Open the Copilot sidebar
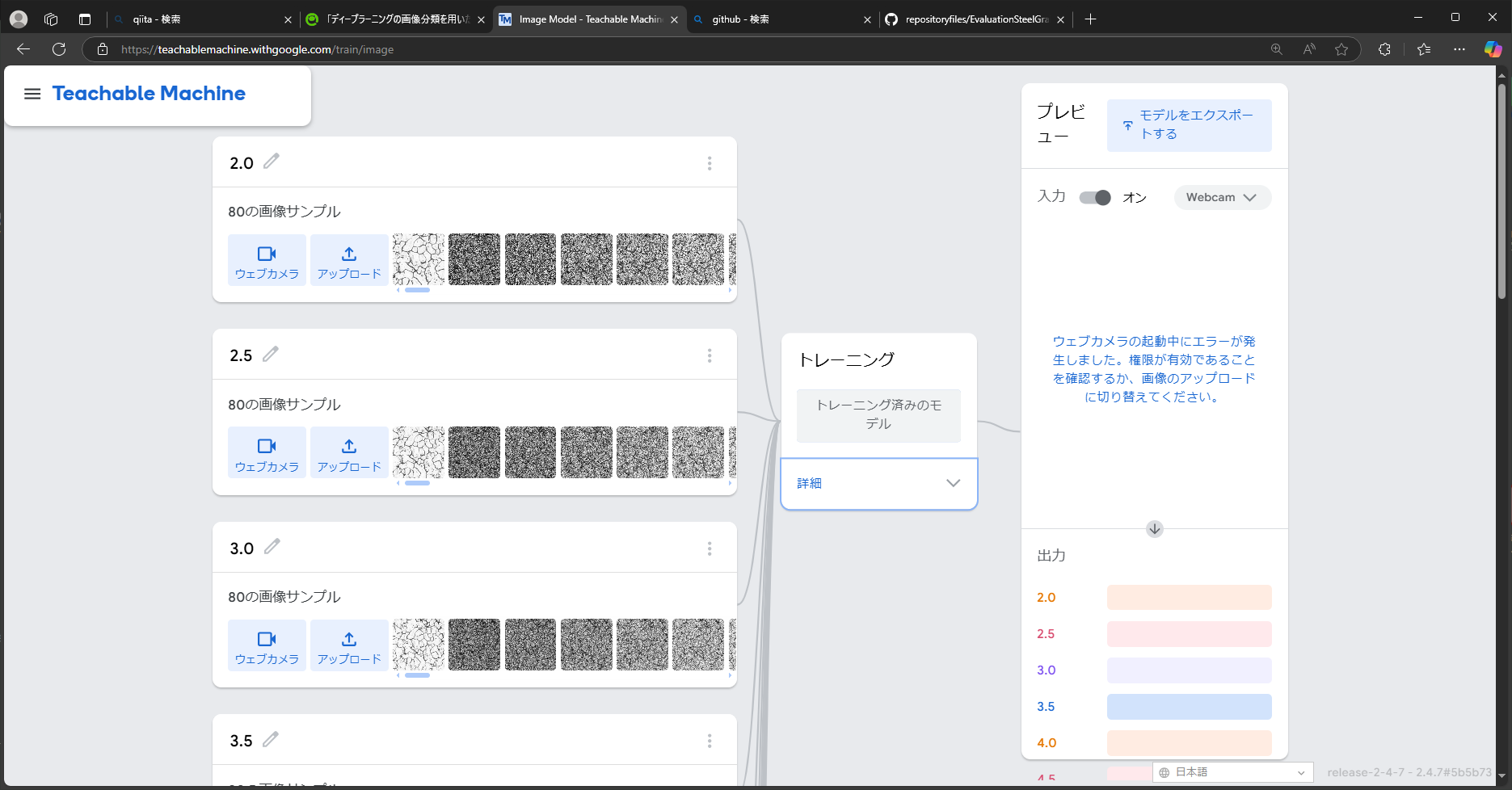 click(x=1493, y=49)
